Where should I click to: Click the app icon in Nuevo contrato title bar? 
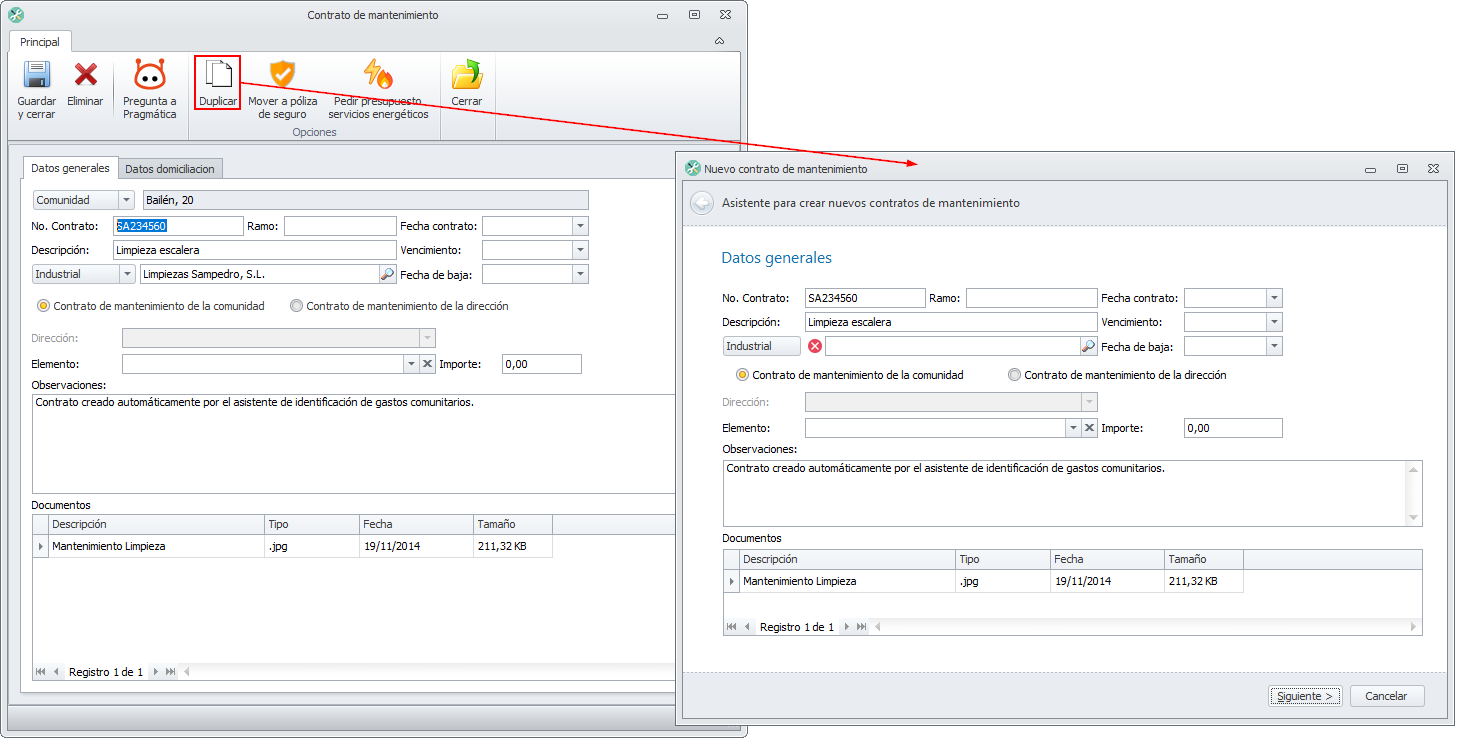click(692, 169)
